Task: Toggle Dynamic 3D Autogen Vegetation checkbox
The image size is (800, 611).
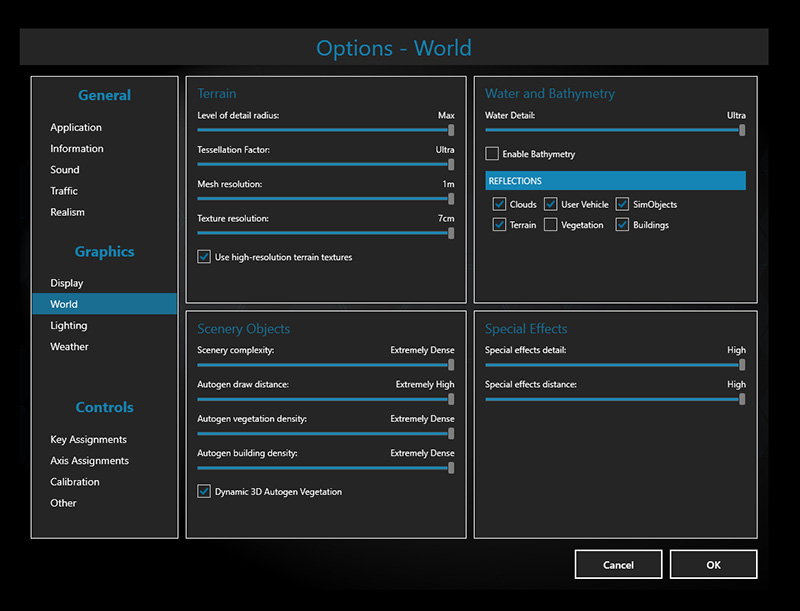Action: pos(204,491)
